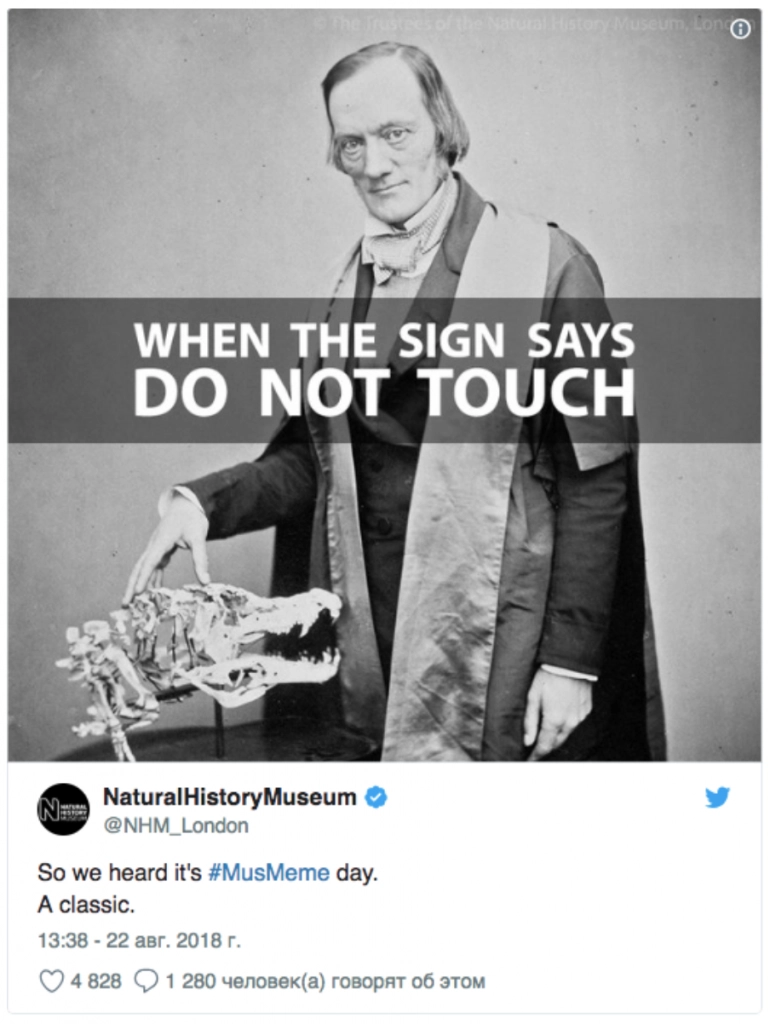This screenshot has height=1024, width=770.
Task: Click the 4 828 likes count
Action: pos(96,981)
